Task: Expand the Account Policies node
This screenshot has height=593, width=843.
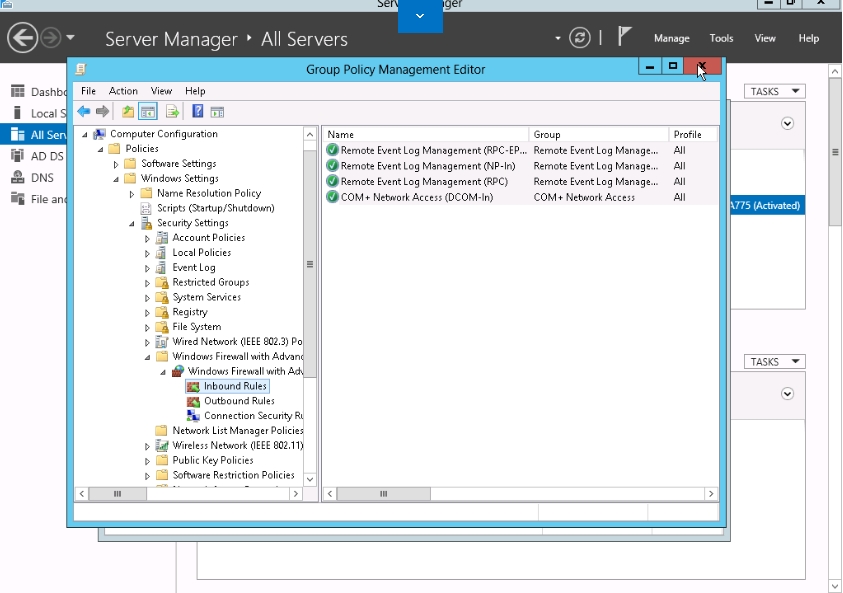Action: coord(148,238)
